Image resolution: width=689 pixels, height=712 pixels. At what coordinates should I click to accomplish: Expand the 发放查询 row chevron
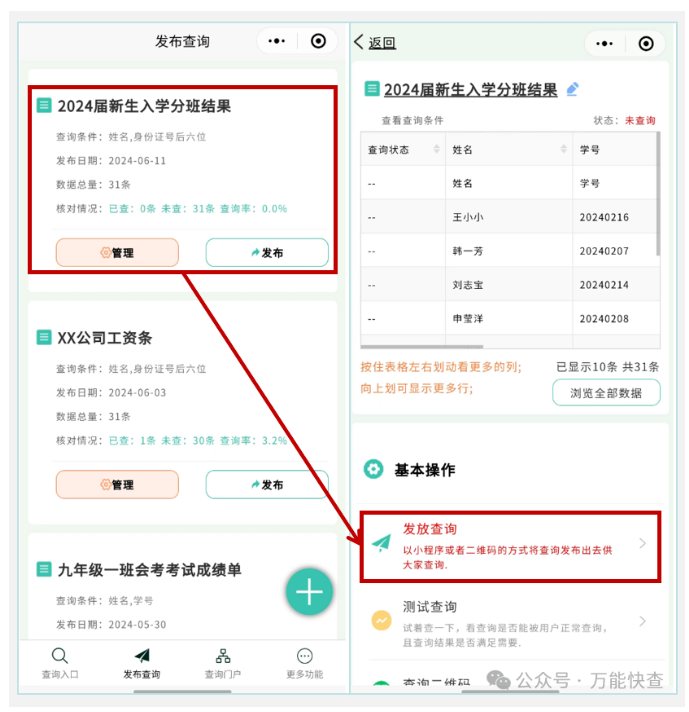643,543
